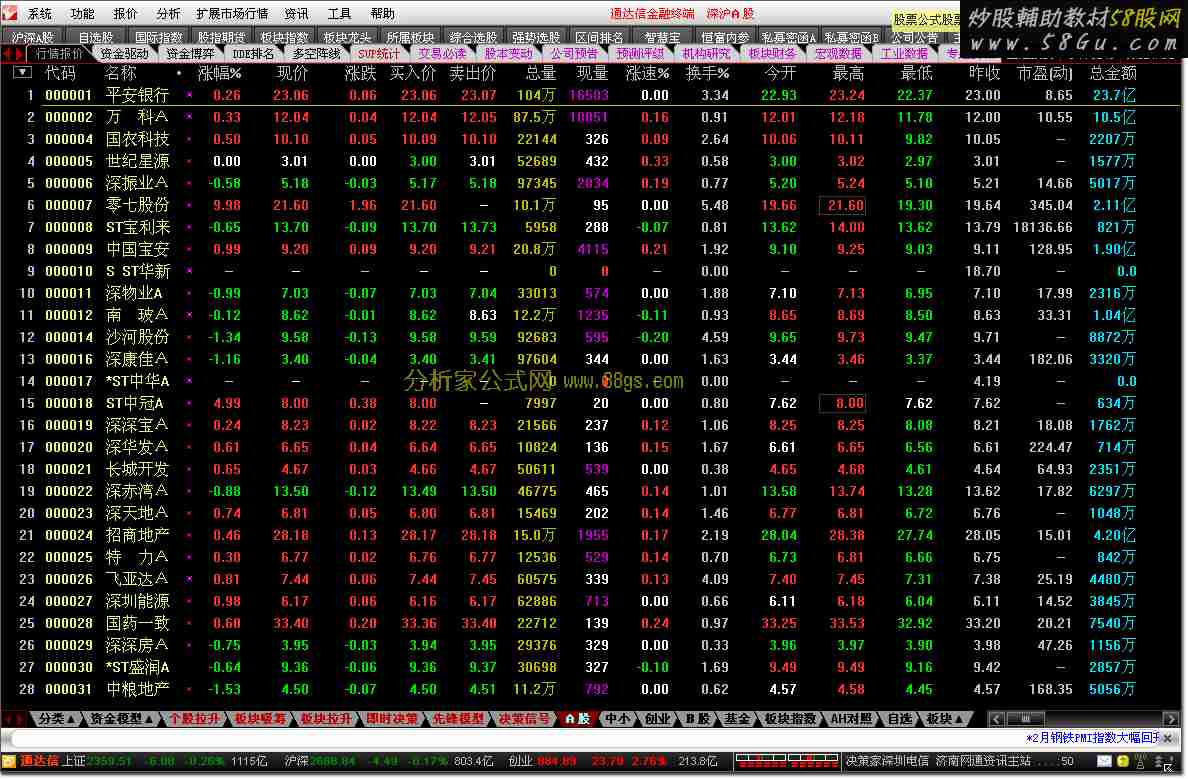Click the 创业 index in status bar
The height and width of the screenshot is (779, 1188).
pyautogui.click(x=519, y=761)
